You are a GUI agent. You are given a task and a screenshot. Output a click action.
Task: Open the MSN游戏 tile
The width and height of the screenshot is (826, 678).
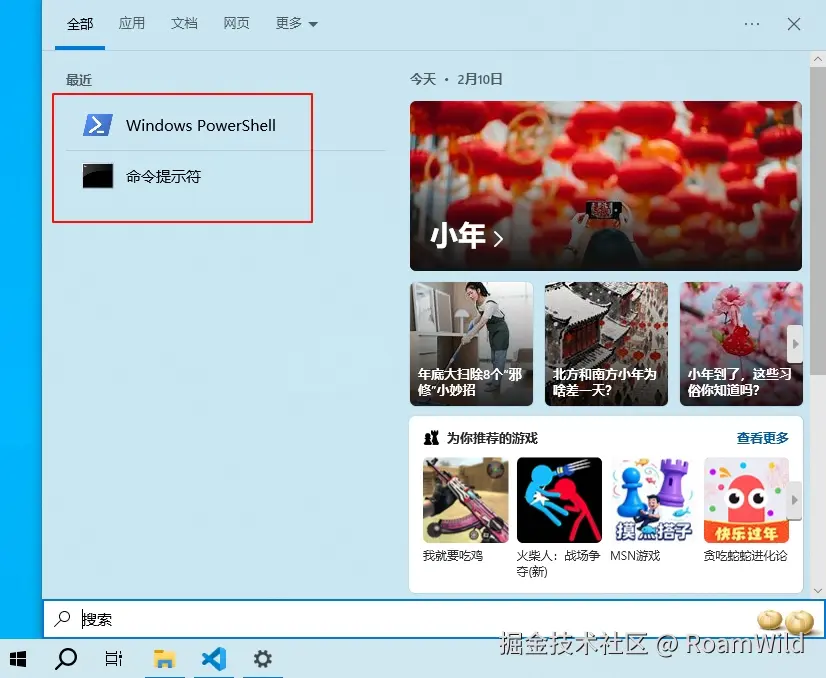[652, 509]
